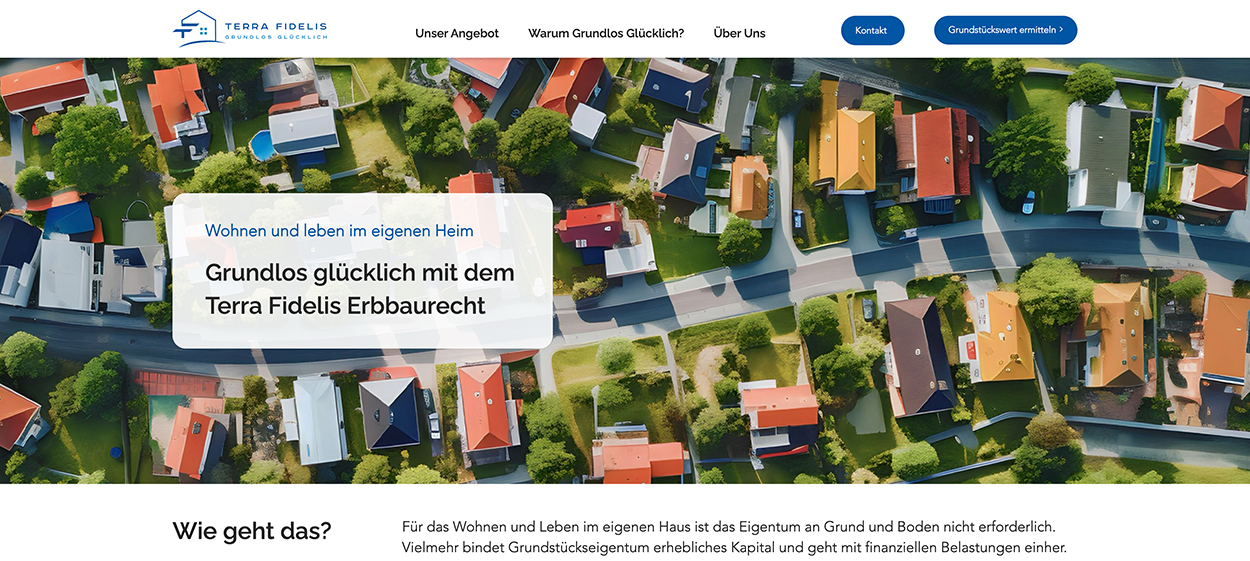Click the Terra Fidelis house logo
Viewport: 1250px width, 561px height.
tap(250, 29)
